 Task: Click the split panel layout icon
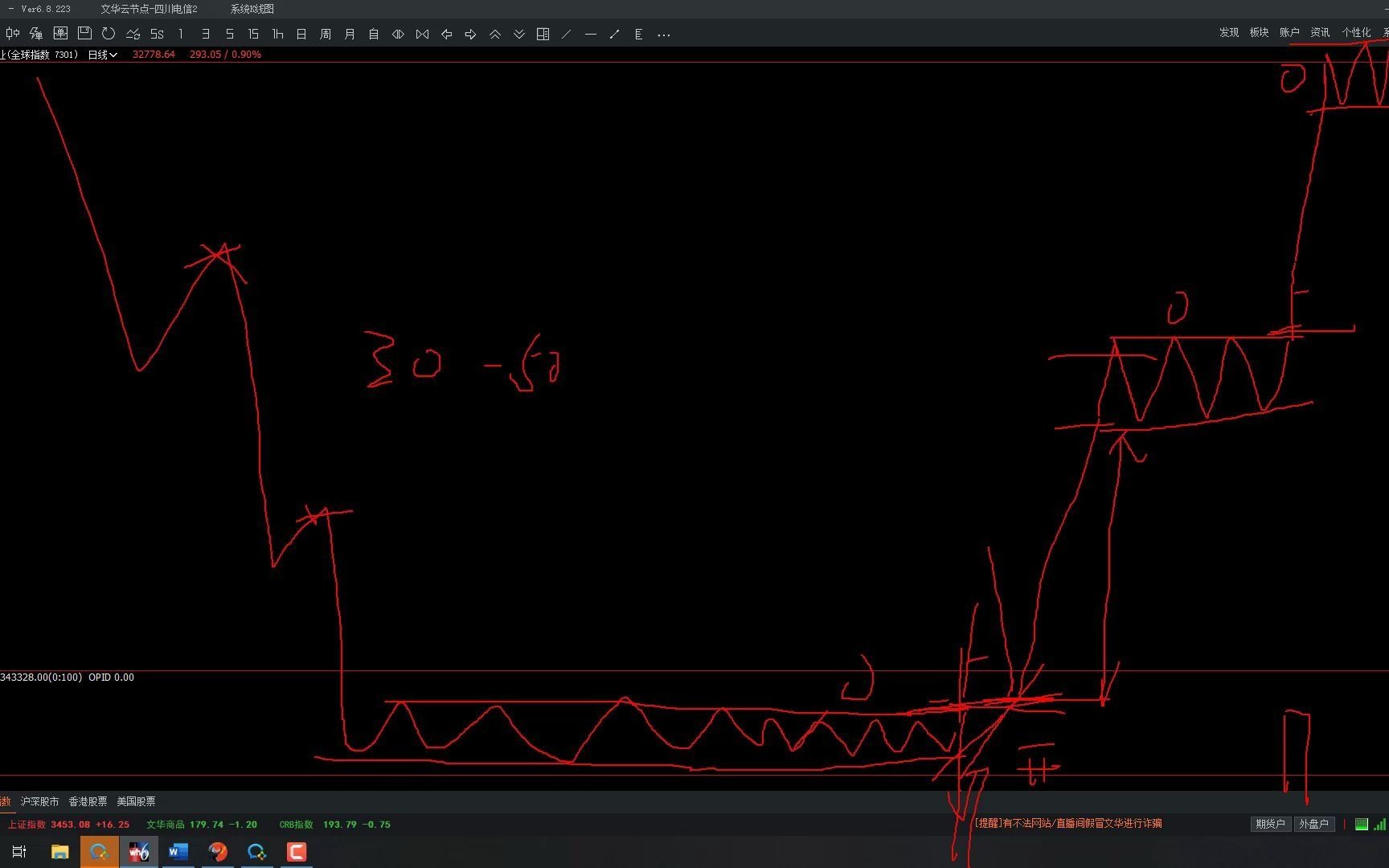[543, 34]
